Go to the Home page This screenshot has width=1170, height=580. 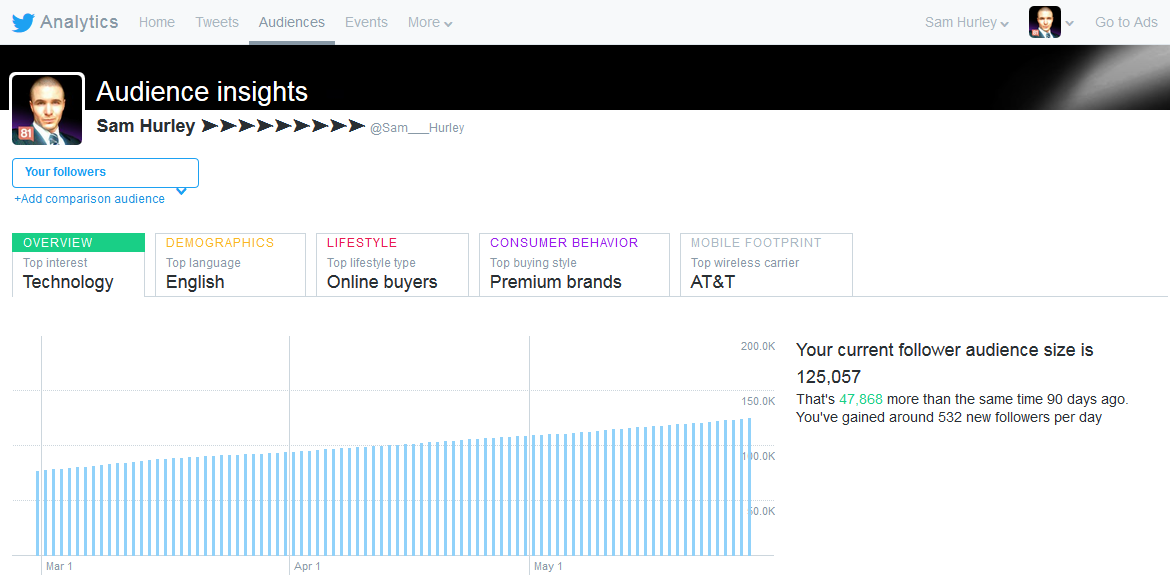[157, 22]
